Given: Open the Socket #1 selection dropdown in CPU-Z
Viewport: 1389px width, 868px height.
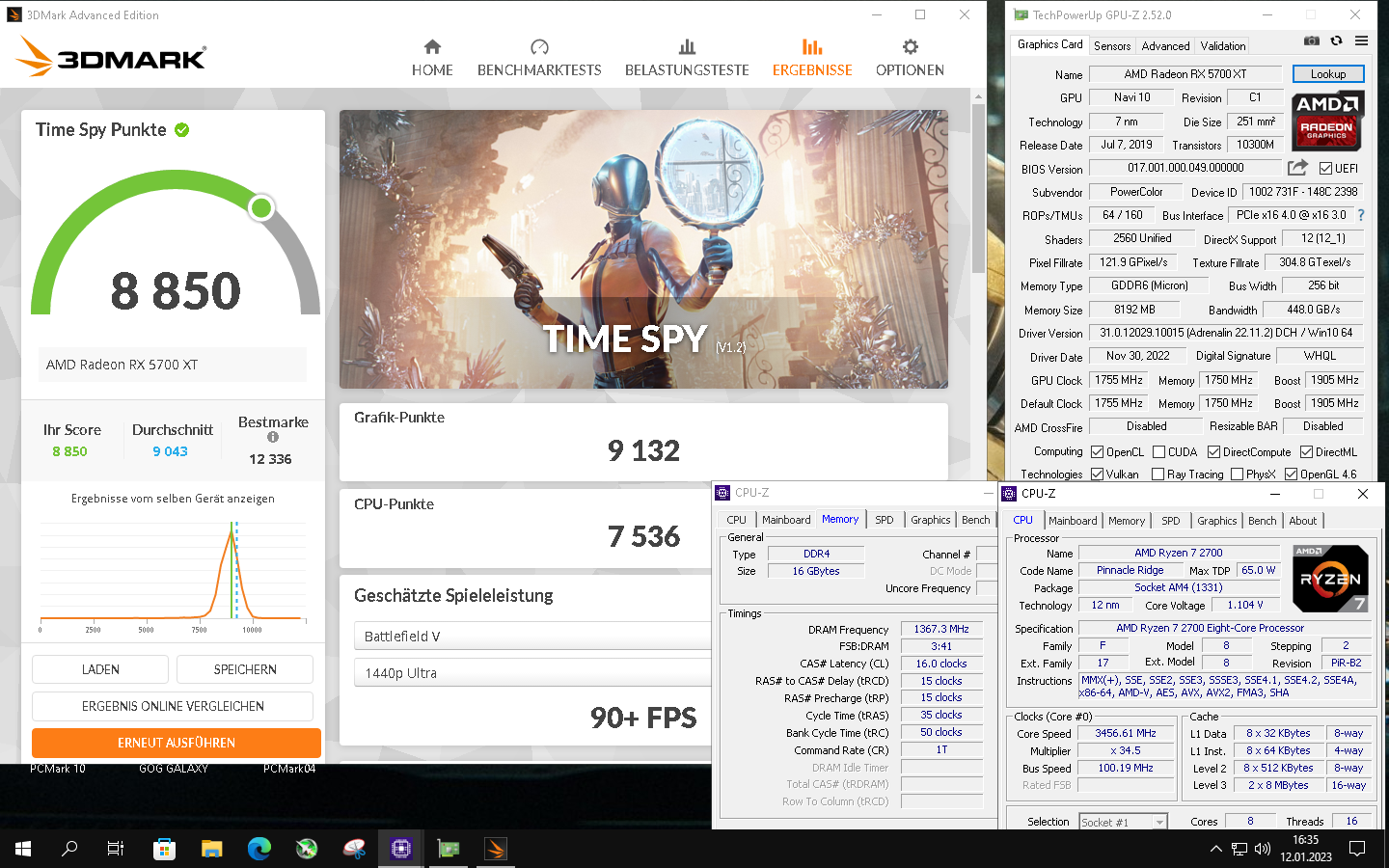Looking at the screenshot, I should click(1123, 822).
